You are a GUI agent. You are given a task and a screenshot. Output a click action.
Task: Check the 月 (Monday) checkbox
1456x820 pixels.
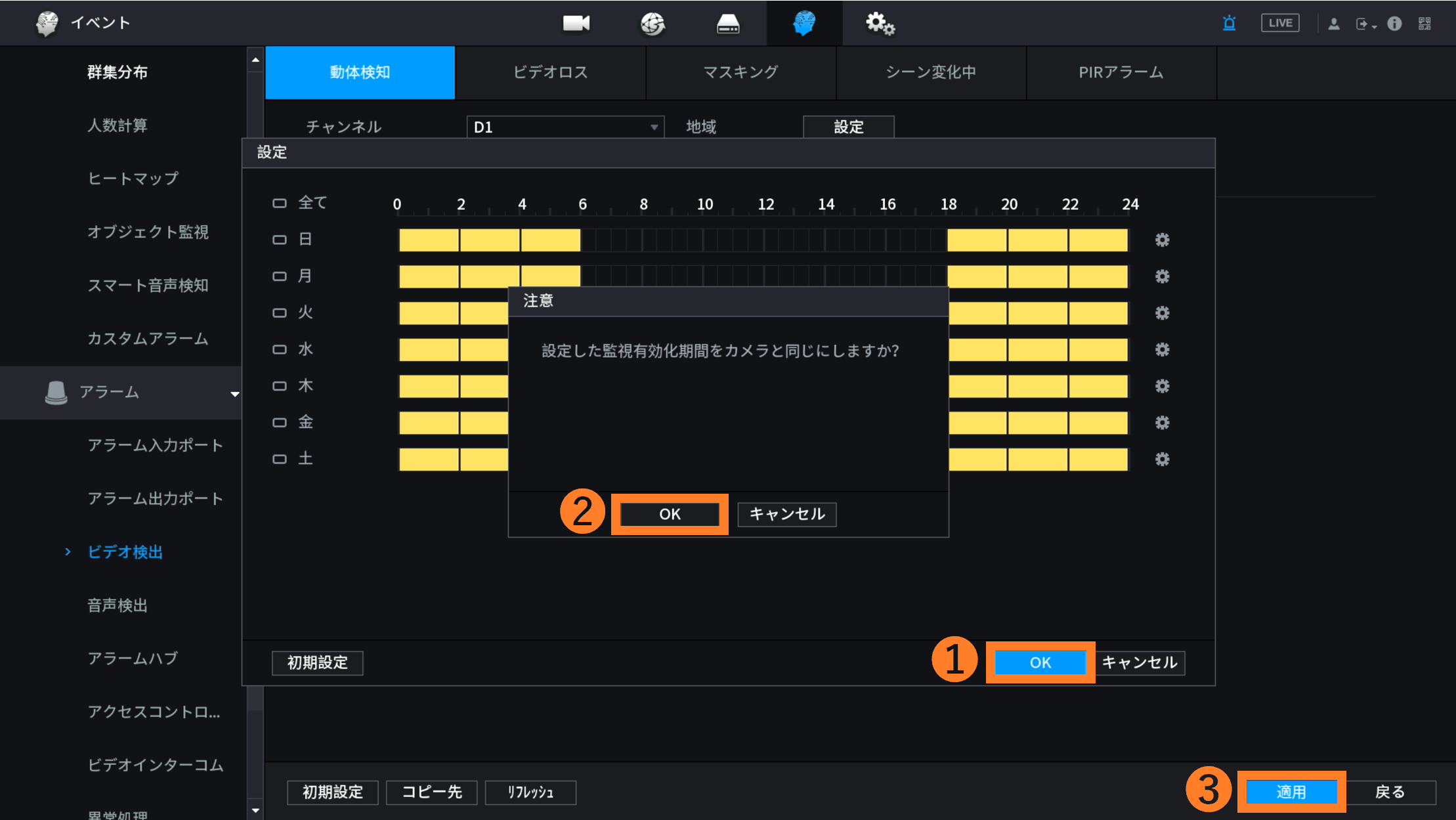280,276
